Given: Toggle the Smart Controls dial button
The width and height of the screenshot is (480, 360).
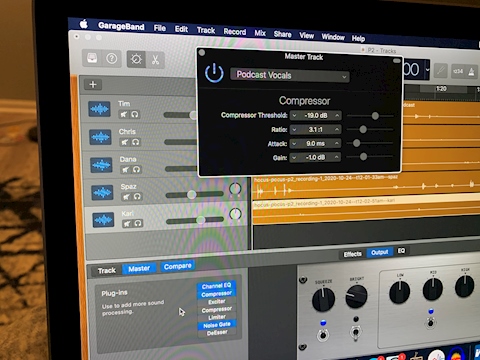Looking at the screenshot, I should (136, 59).
